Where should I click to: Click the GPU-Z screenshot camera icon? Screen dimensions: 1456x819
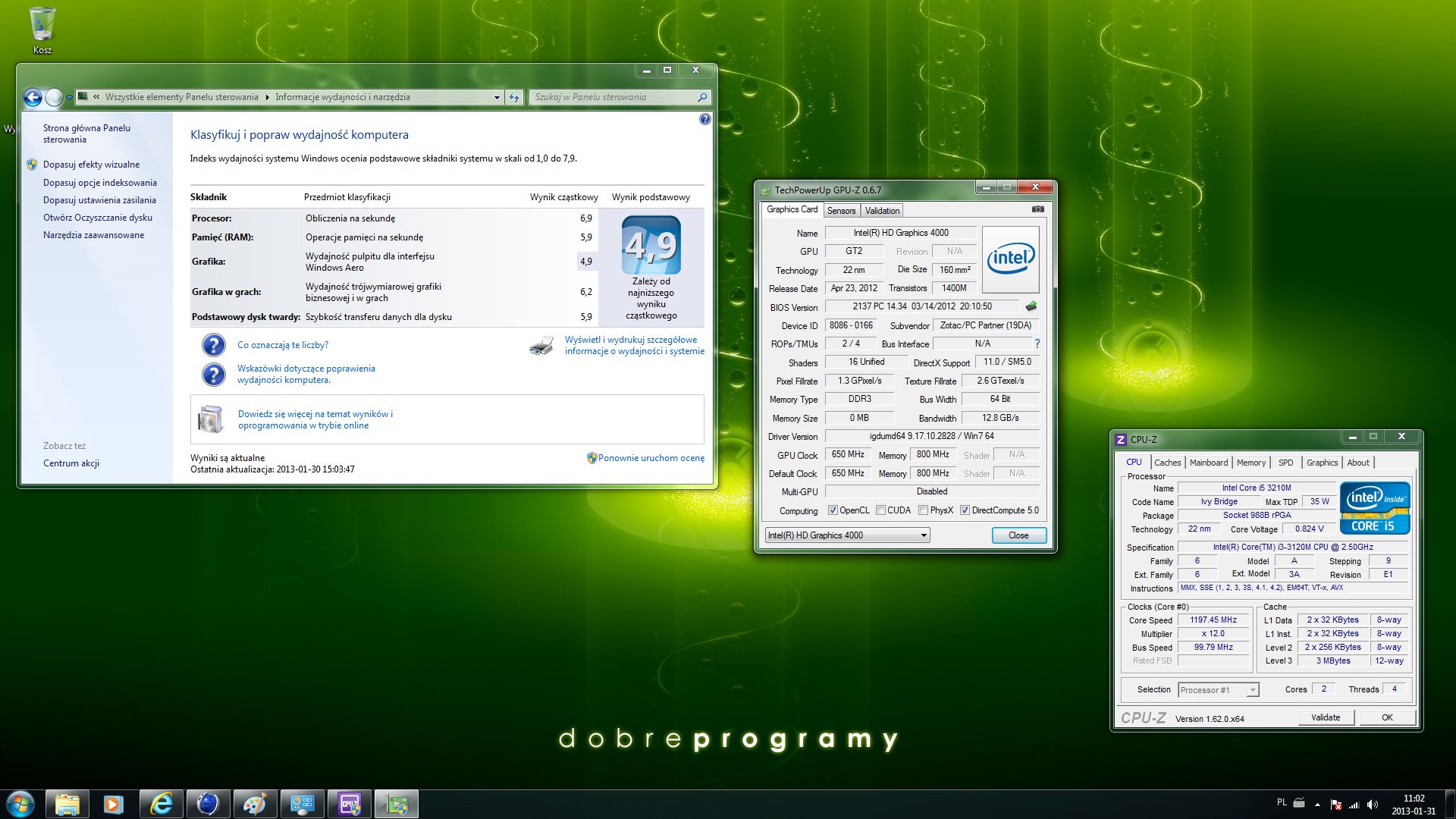[x=1038, y=209]
